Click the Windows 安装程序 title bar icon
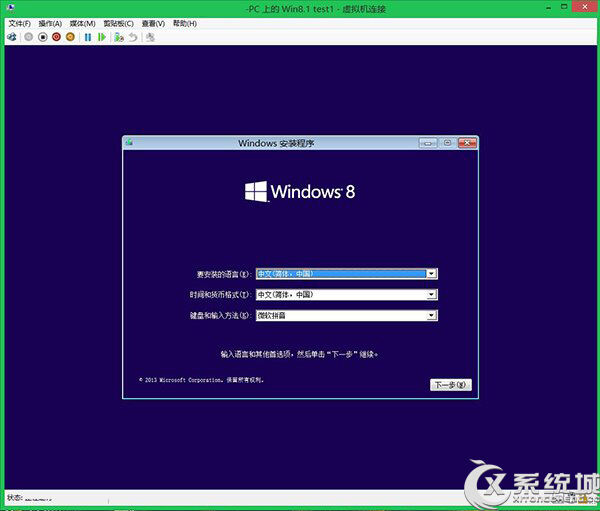Viewport: 600px width, 511px height. (129, 142)
